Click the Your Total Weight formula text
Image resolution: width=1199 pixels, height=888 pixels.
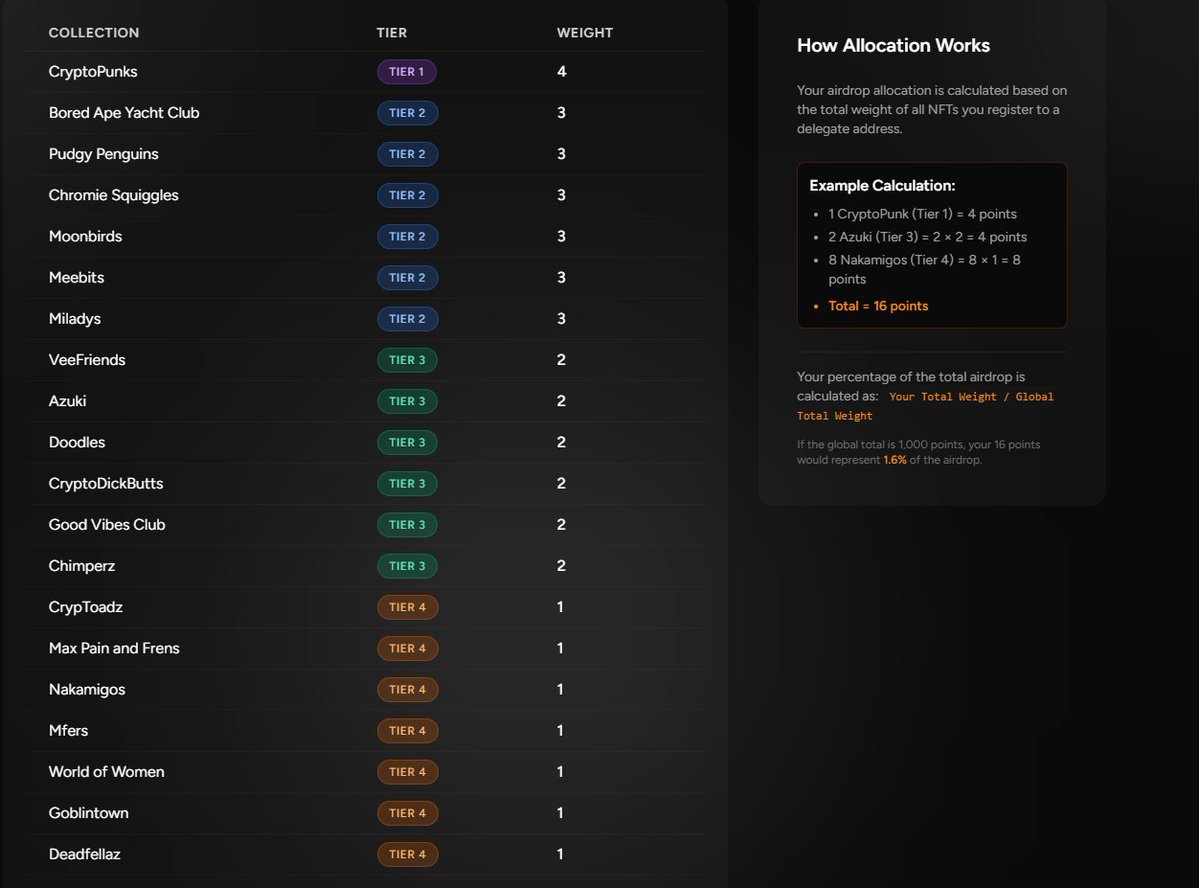tap(925, 406)
